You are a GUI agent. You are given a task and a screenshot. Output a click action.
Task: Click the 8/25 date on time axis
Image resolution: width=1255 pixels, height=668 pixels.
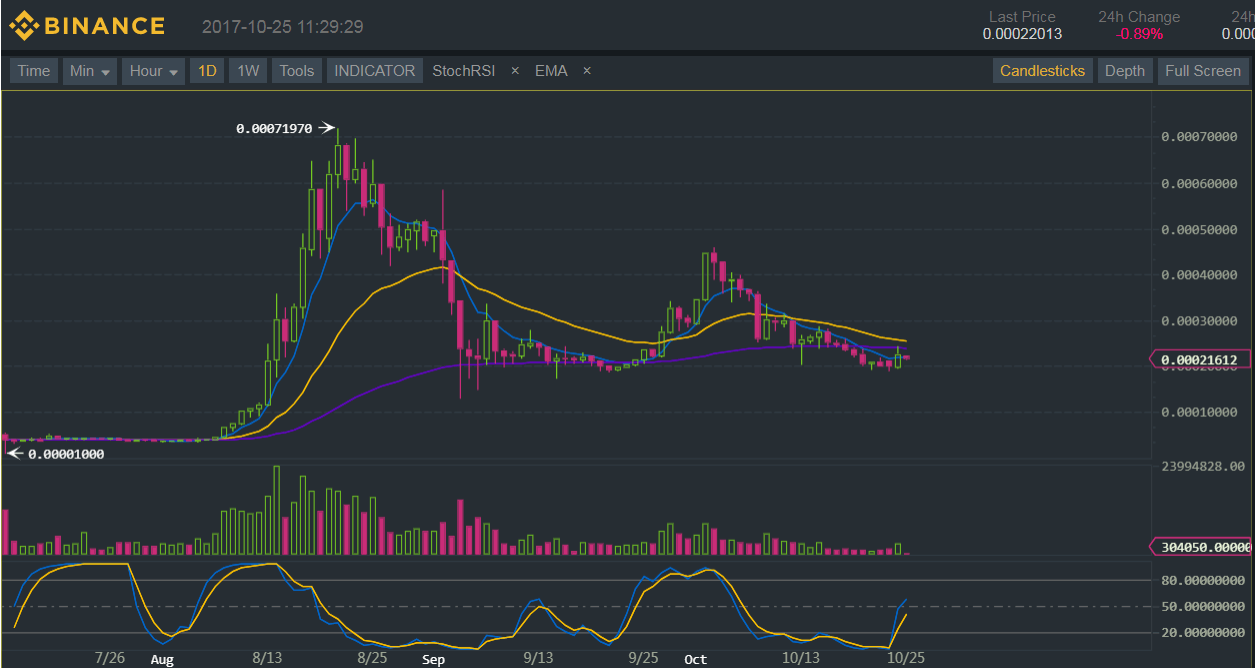click(x=373, y=658)
